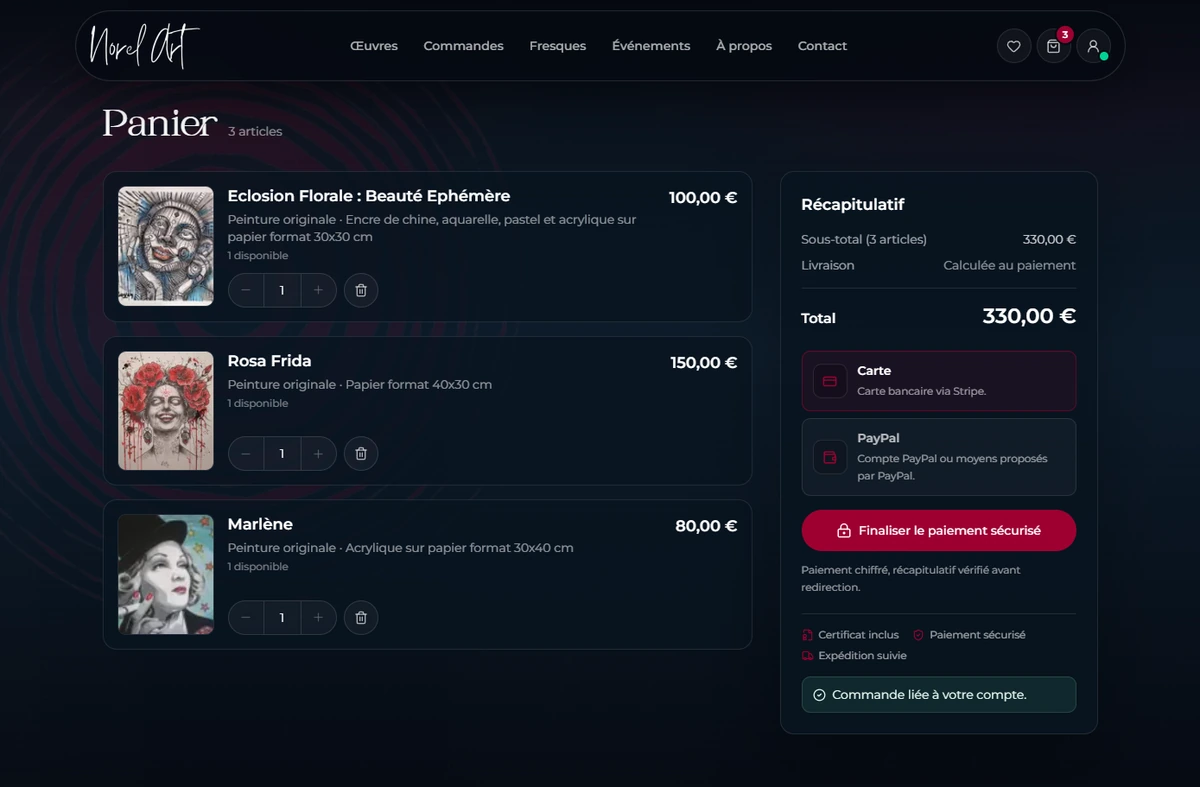The width and height of the screenshot is (1200, 787).
Task: Click the Total 330,00 € amount
Action: pyautogui.click(x=1029, y=316)
